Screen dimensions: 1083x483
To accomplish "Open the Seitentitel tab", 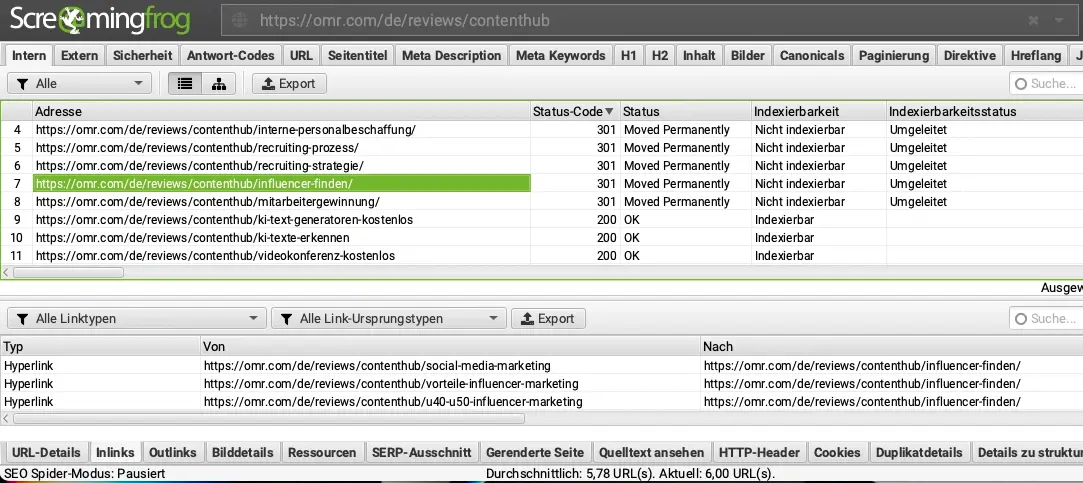I will 358,55.
